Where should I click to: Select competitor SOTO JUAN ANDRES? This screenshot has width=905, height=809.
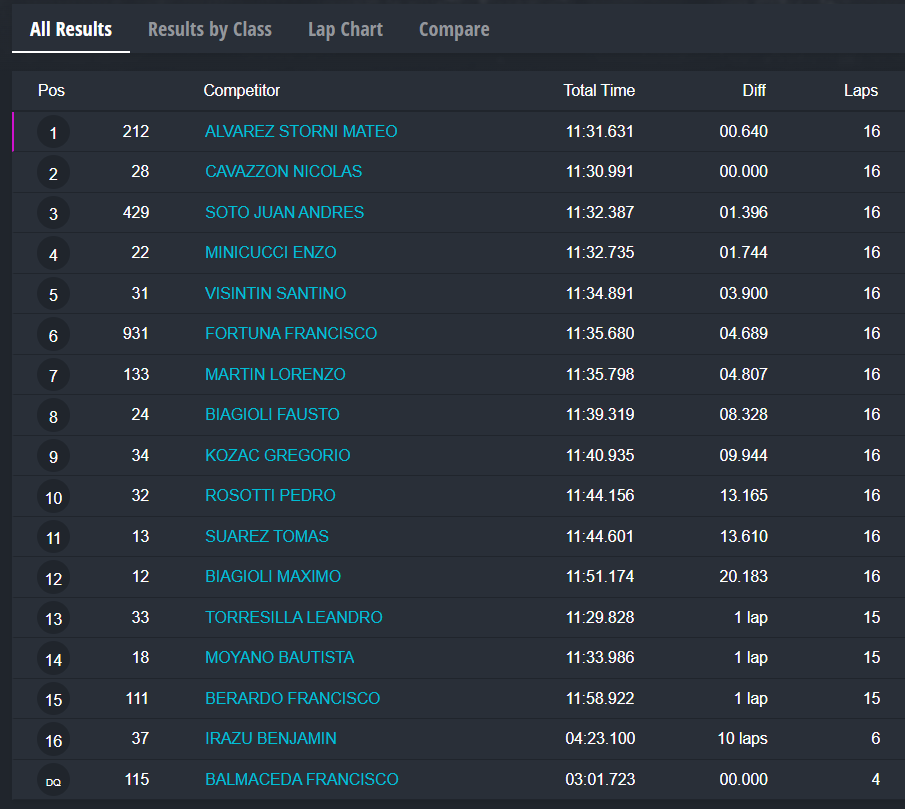[x=284, y=212]
